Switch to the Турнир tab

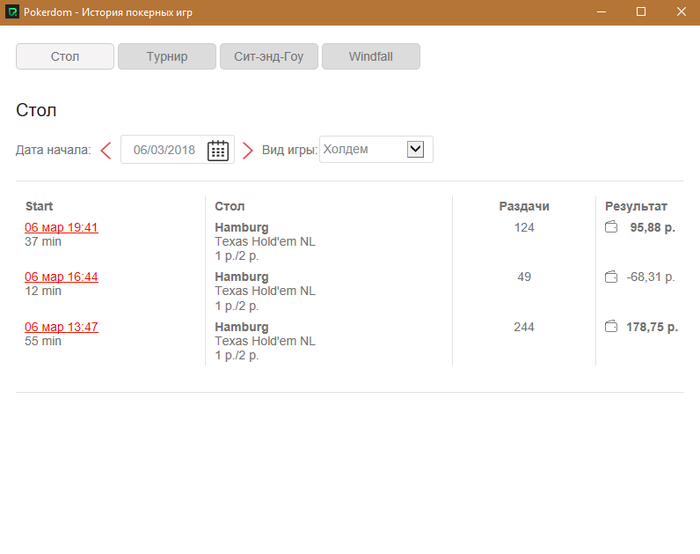click(x=167, y=56)
